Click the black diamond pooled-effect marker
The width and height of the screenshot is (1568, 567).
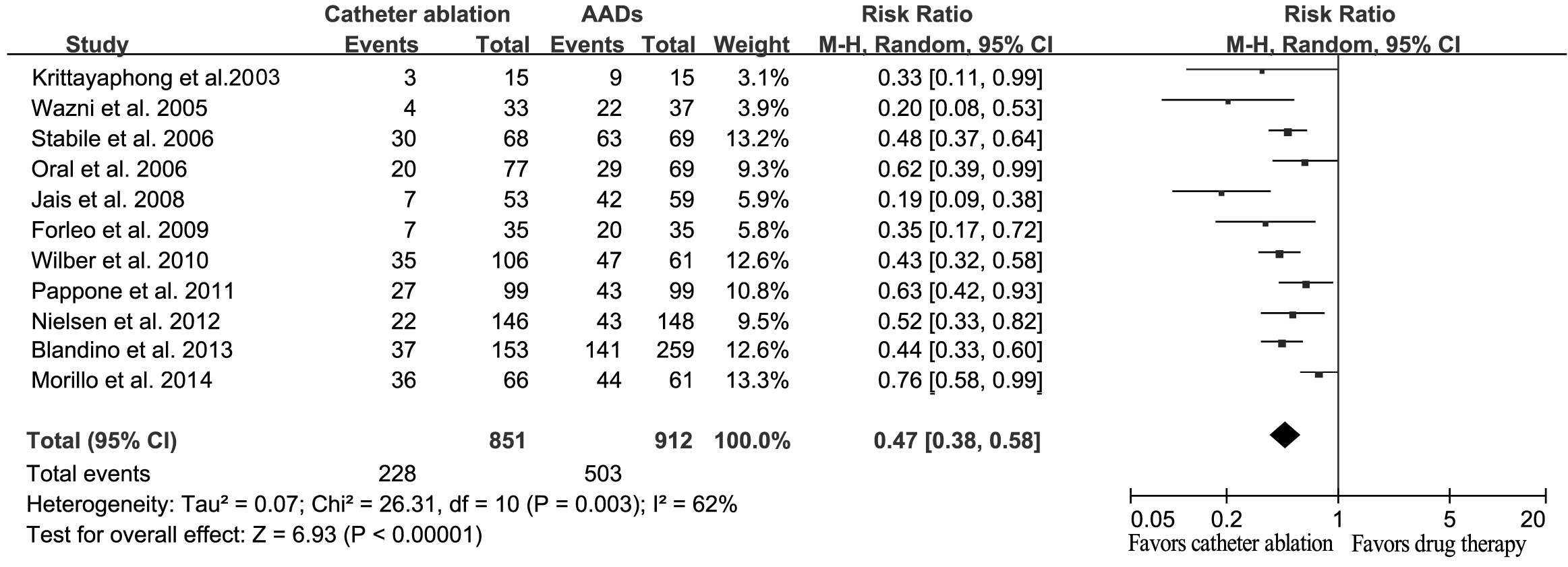pyautogui.click(x=1284, y=435)
